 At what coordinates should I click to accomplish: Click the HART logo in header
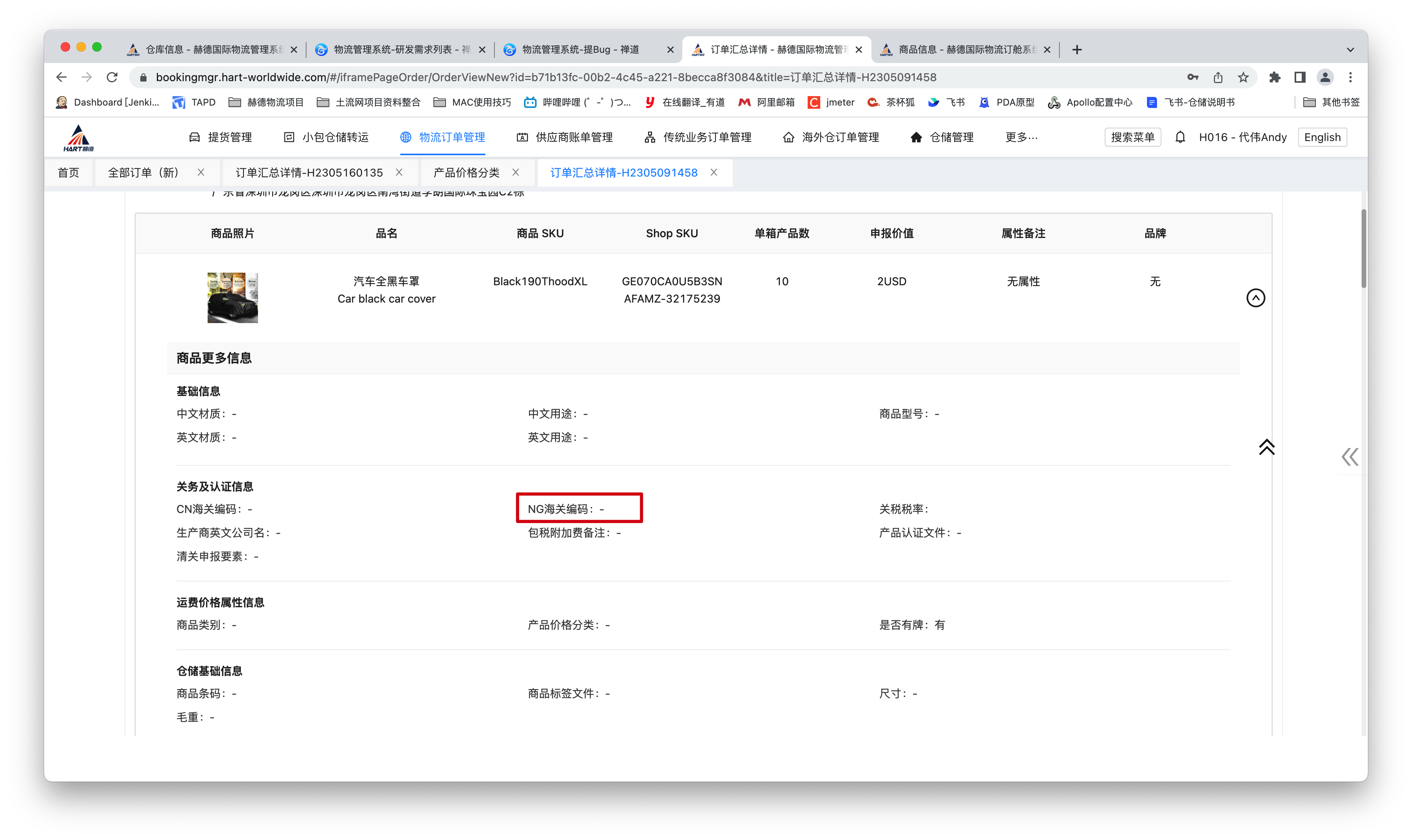point(79,138)
